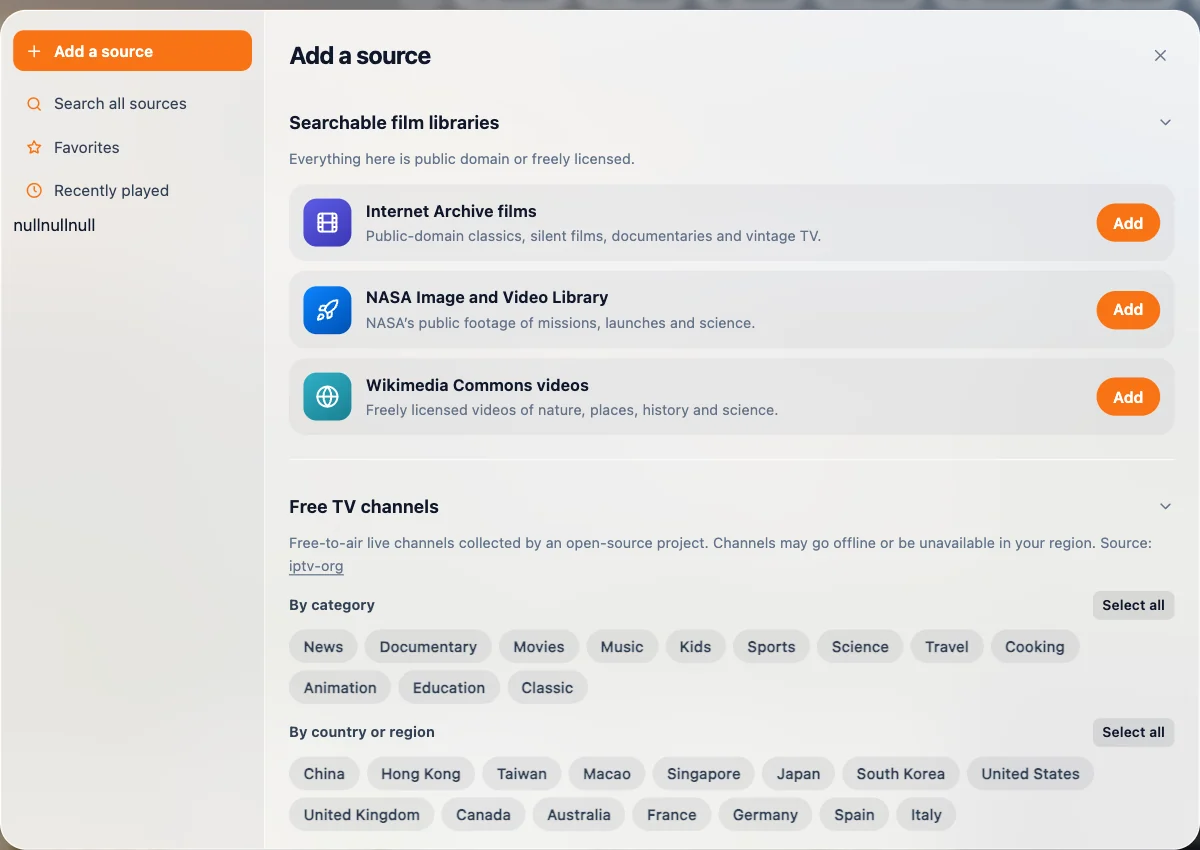
Task: Click the nullnullnull text in the sidebar
Action: click(54, 225)
